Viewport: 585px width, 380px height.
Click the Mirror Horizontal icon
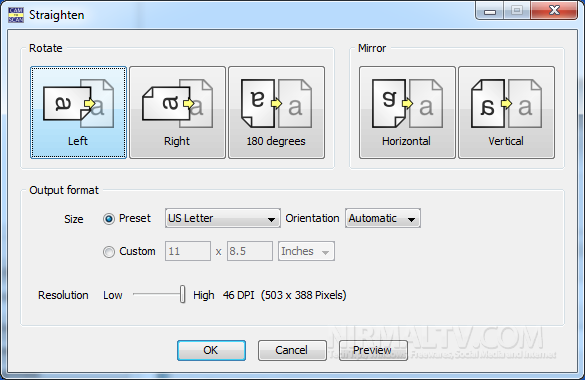pyautogui.click(x=407, y=113)
